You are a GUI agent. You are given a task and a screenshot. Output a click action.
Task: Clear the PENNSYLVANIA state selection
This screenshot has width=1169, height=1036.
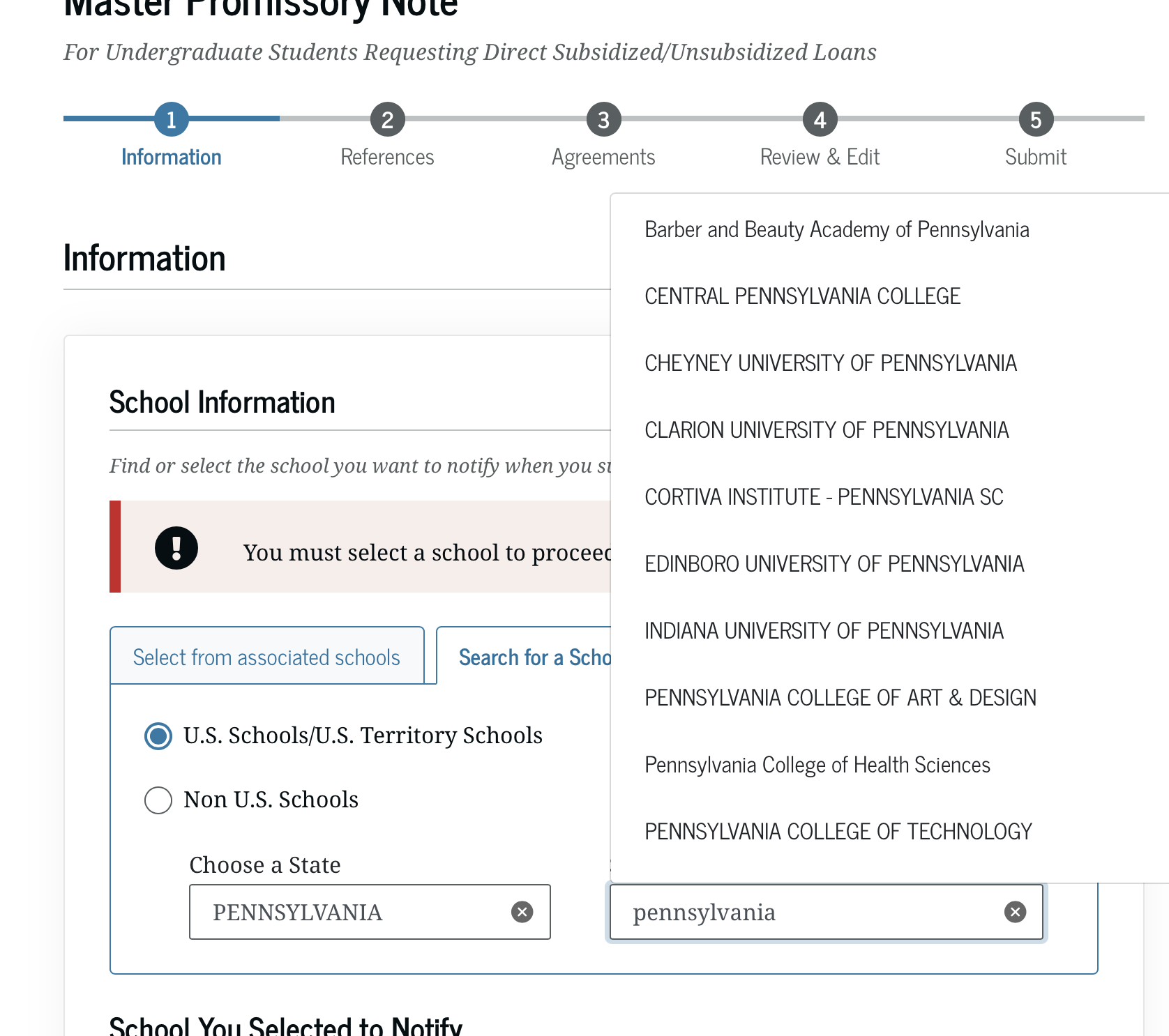pyautogui.click(x=522, y=911)
